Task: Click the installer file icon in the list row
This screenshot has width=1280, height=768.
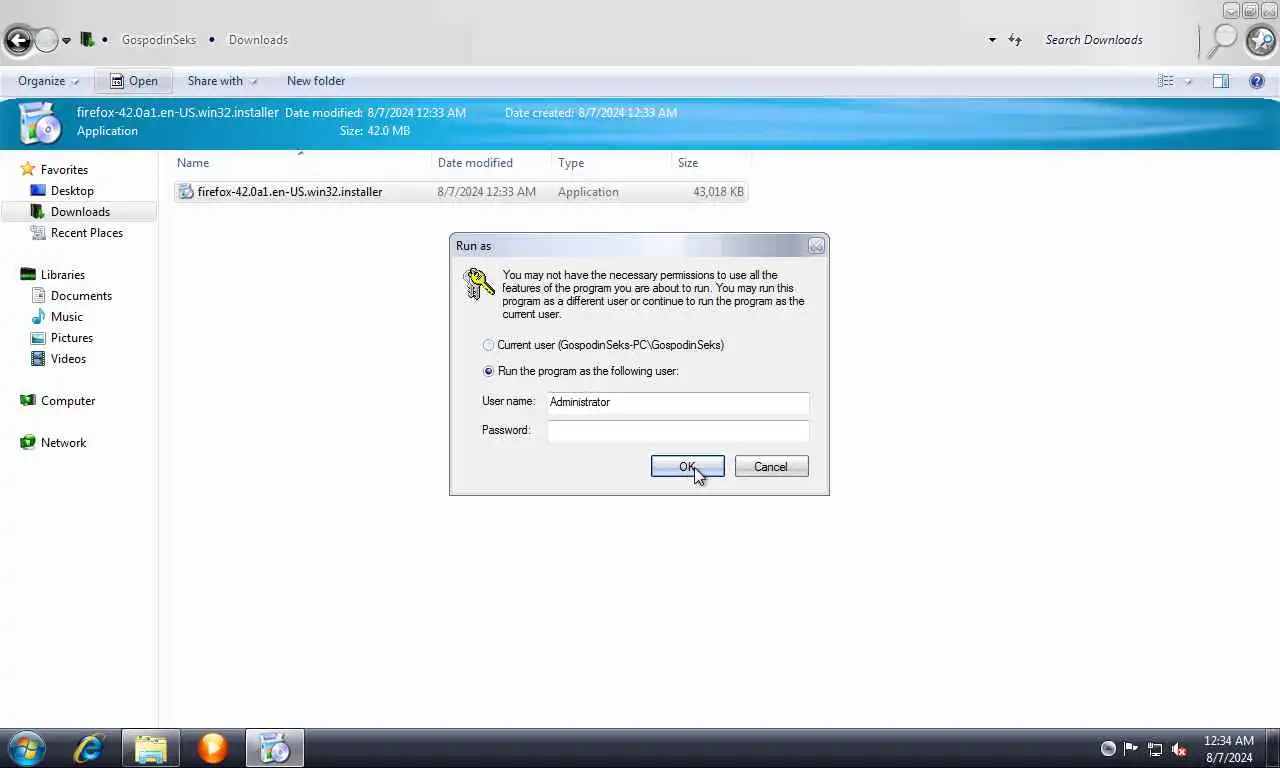Action: (x=186, y=192)
